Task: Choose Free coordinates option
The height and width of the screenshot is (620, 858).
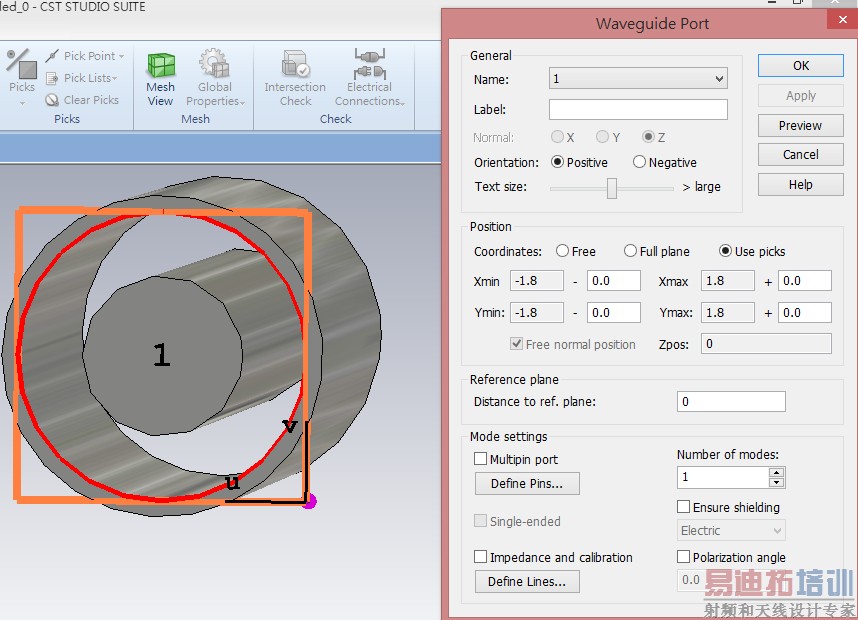Action: coord(562,251)
